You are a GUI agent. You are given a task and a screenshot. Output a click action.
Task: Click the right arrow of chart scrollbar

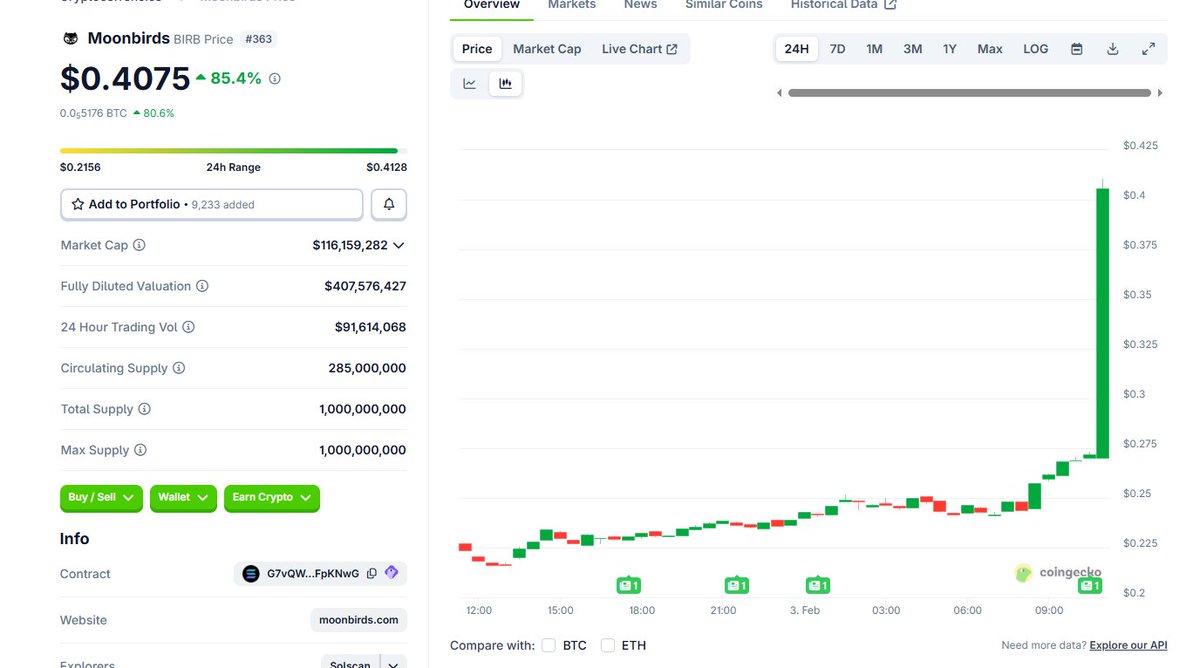point(1160,93)
